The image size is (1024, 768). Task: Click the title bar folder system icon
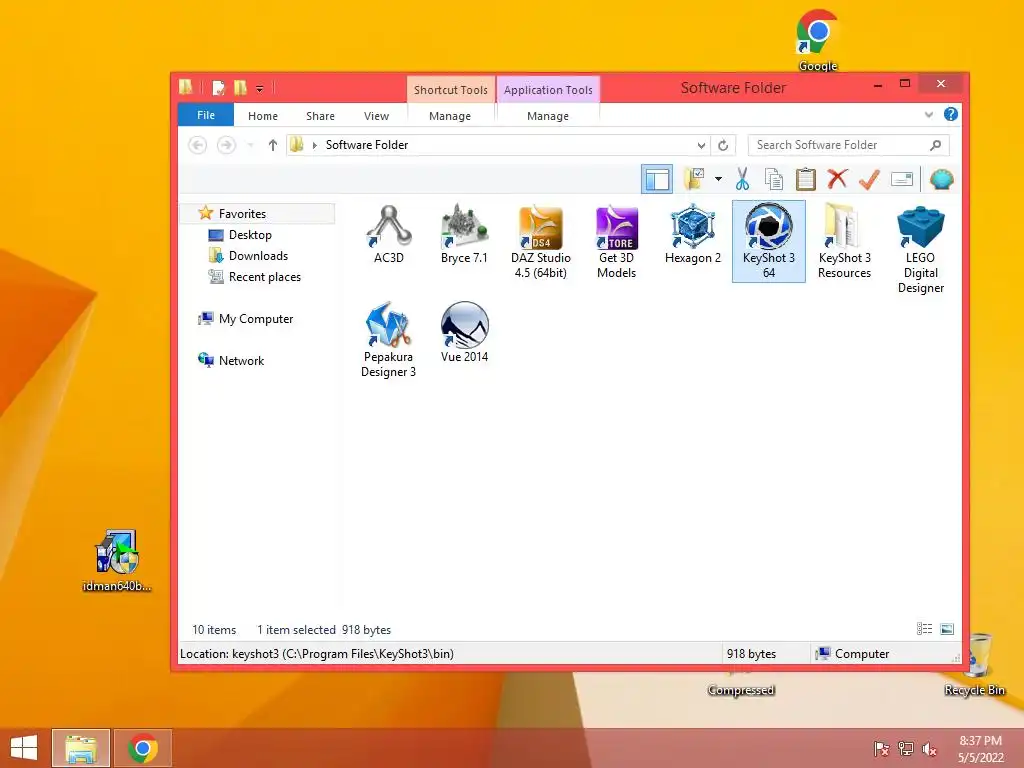(186, 87)
